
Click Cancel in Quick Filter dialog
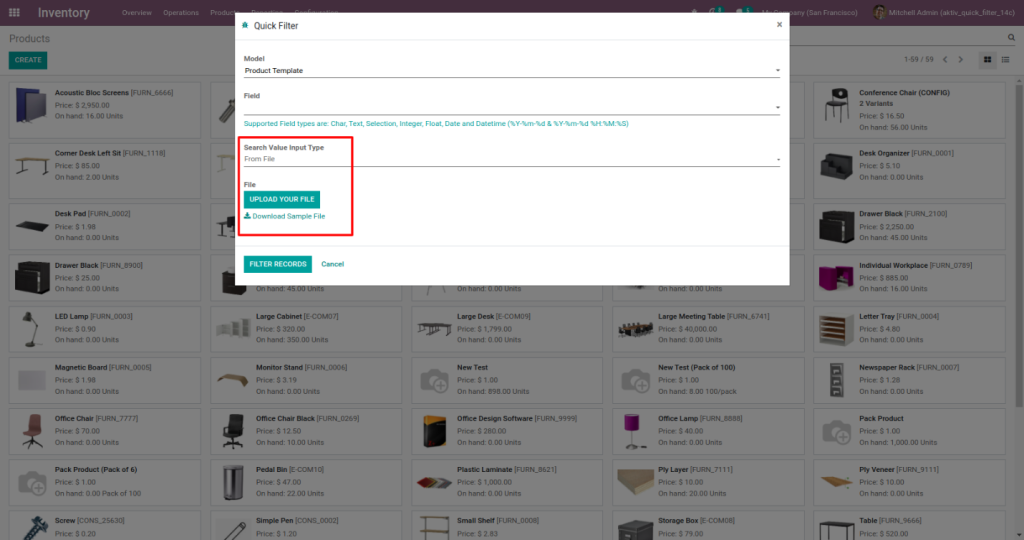(x=332, y=264)
